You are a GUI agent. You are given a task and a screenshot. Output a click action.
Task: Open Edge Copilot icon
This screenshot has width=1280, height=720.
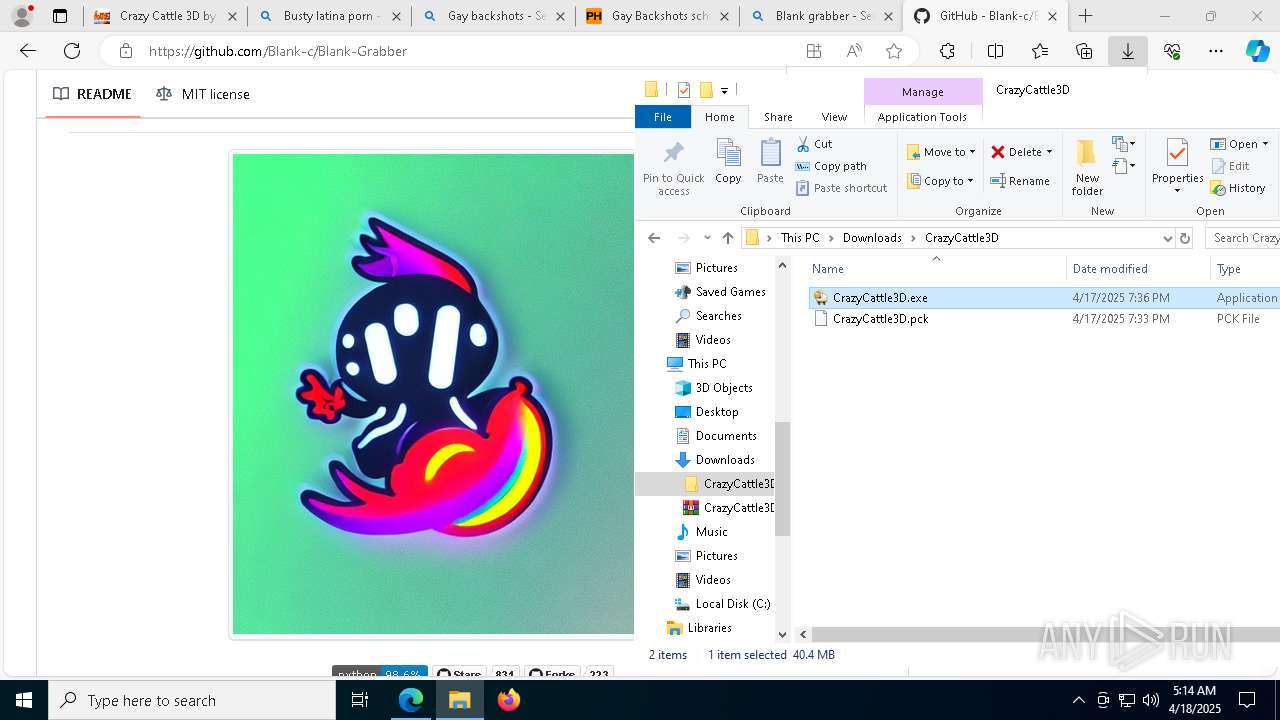point(1258,51)
